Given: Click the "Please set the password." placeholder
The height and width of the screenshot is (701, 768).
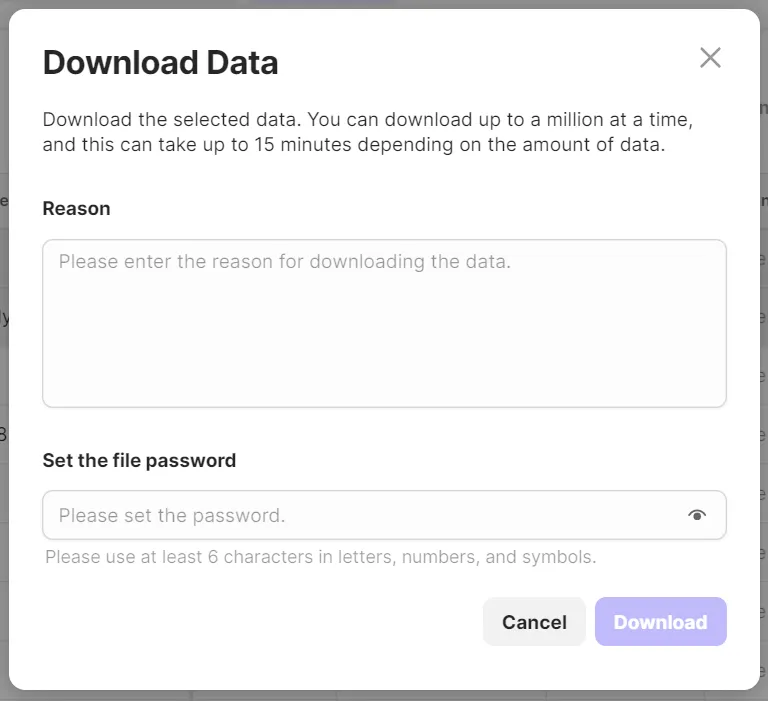Looking at the screenshot, I should [x=172, y=516].
